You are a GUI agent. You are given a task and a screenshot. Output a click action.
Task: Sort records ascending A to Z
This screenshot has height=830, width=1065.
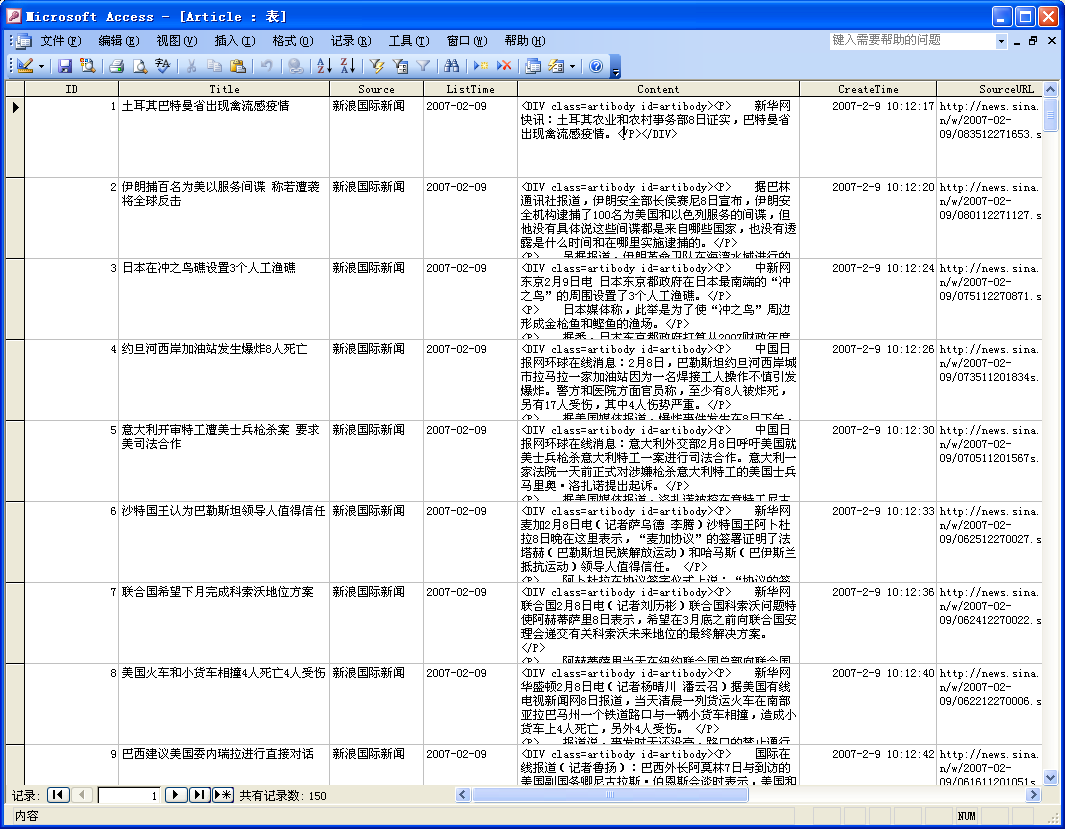[x=323, y=66]
